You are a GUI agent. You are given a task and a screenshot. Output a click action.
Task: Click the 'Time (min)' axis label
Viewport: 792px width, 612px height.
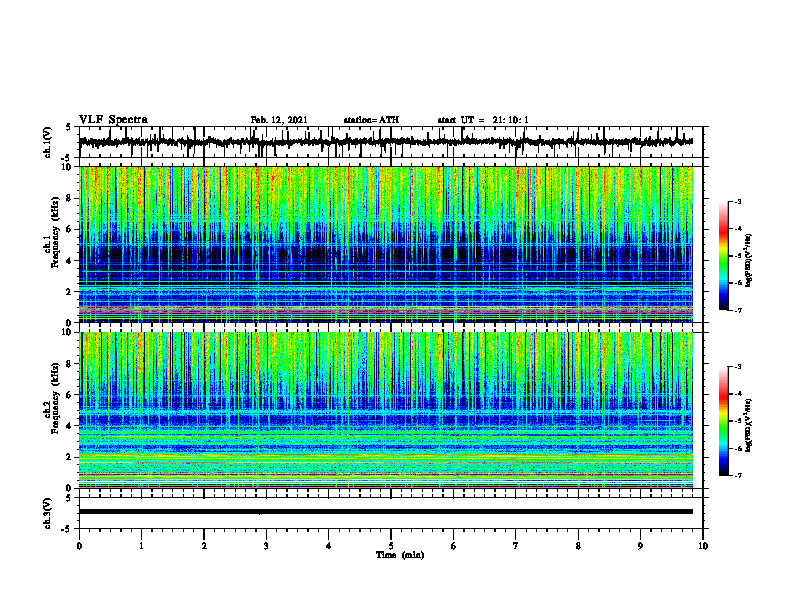pos(400,555)
